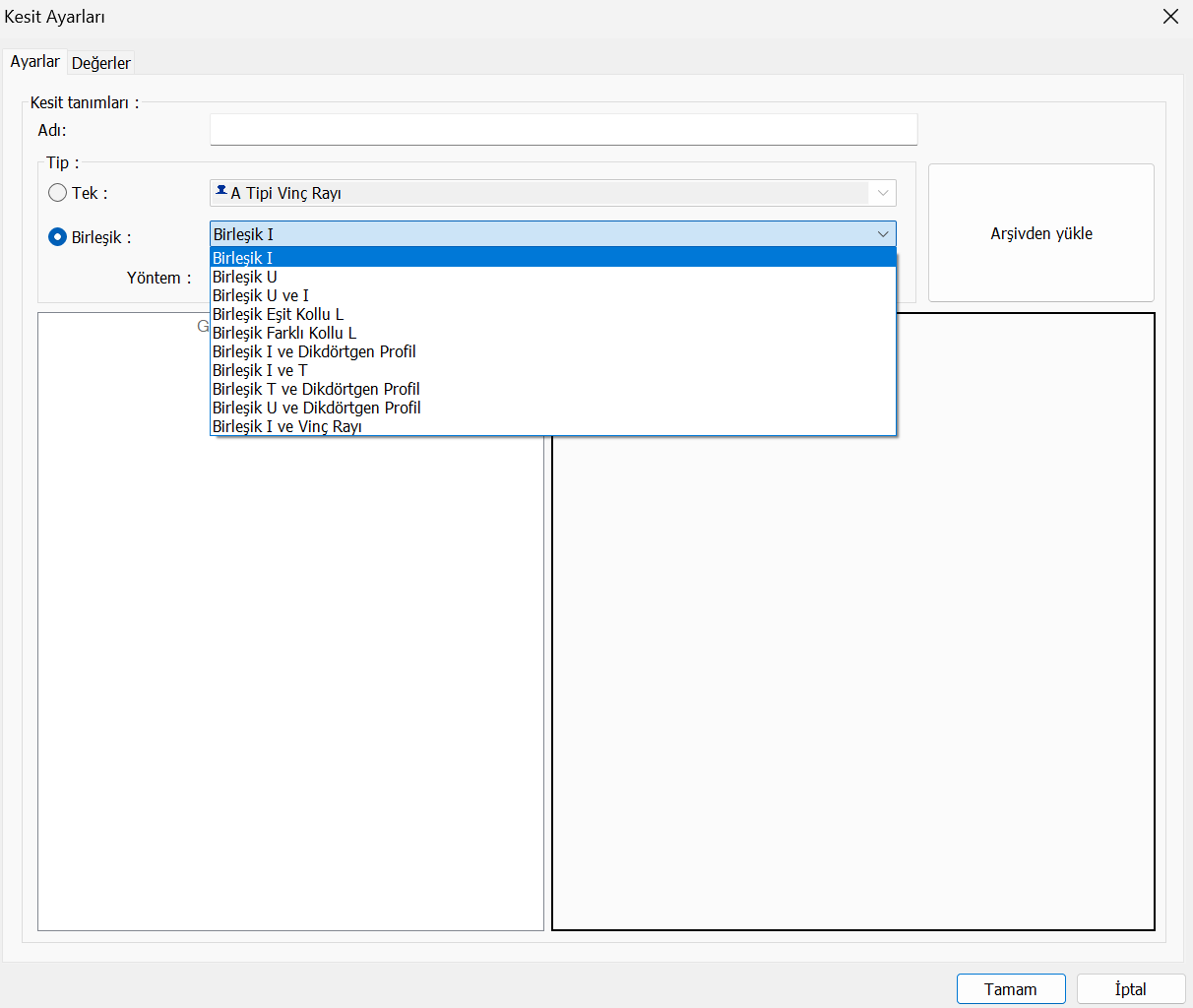Click the Adı text input field

[x=563, y=130]
